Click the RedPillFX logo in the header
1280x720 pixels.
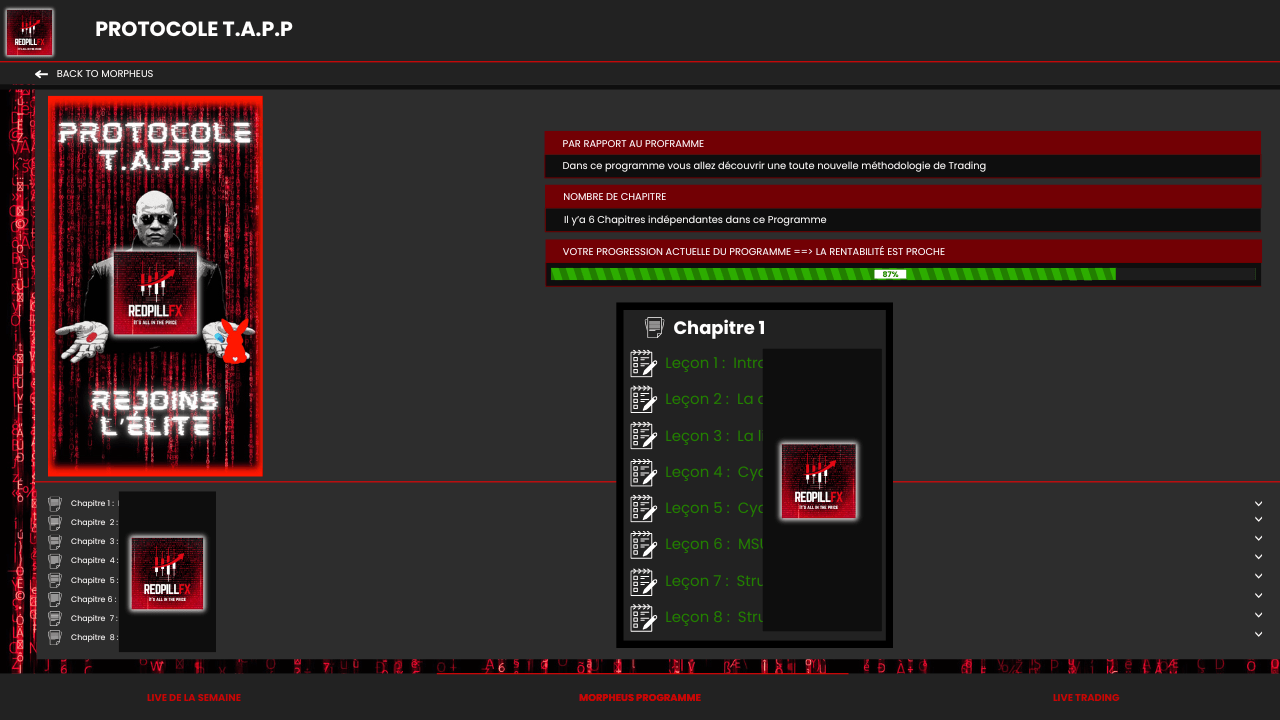pyautogui.click(x=29, y=32)
